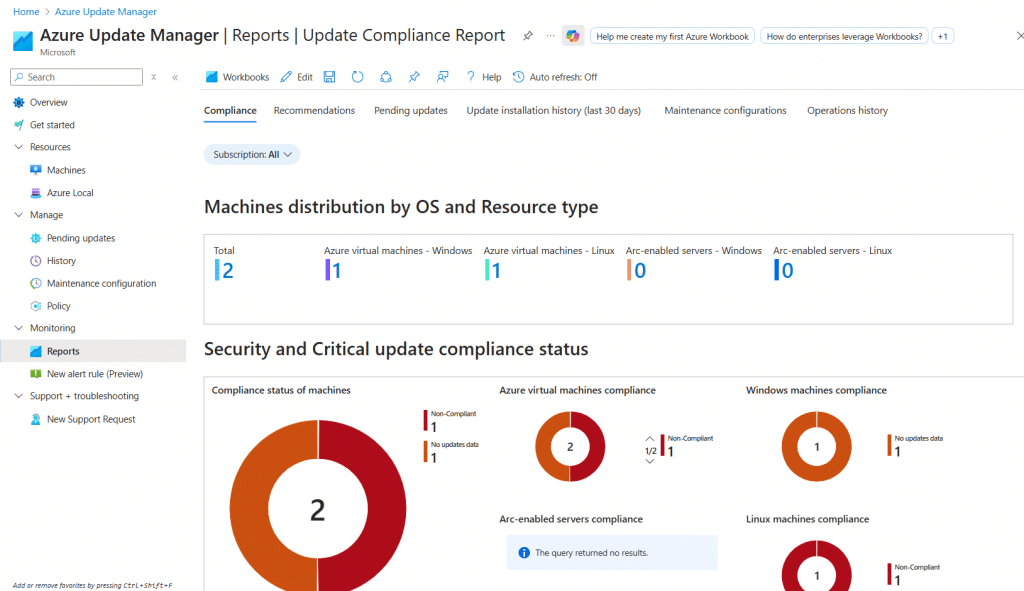Collapse the sidebar with double-chevron
Viewport: 1024px width, 591px height.
[175, 77]
